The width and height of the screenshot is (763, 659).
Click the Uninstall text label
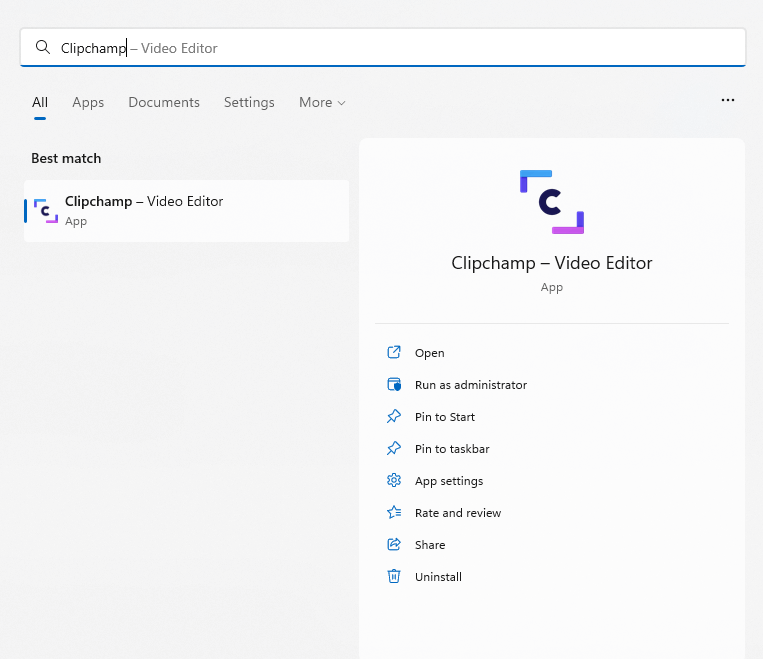pyautogui.click(x=438, y=577)
